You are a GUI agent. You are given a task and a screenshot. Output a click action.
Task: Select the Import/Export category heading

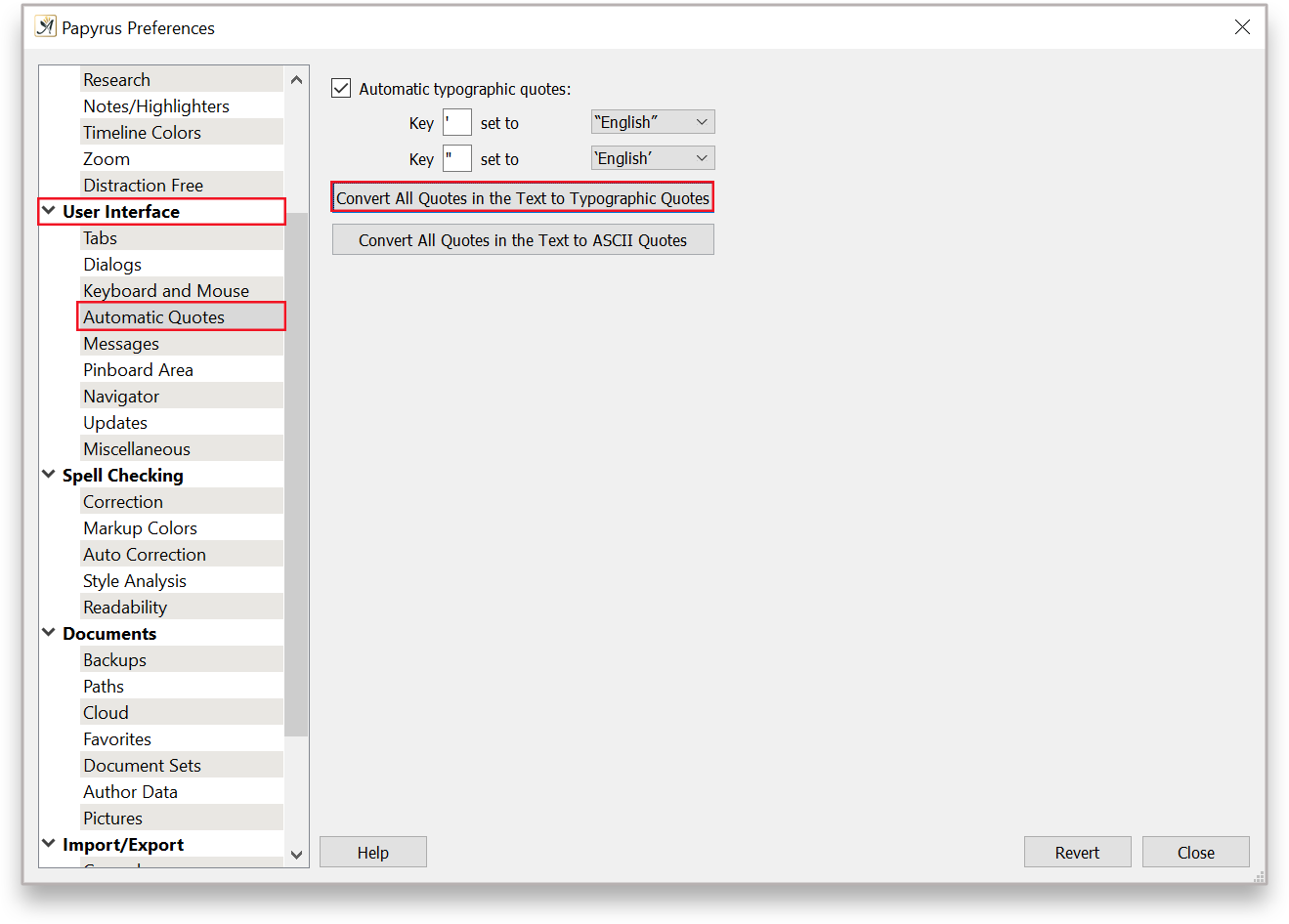123,844
